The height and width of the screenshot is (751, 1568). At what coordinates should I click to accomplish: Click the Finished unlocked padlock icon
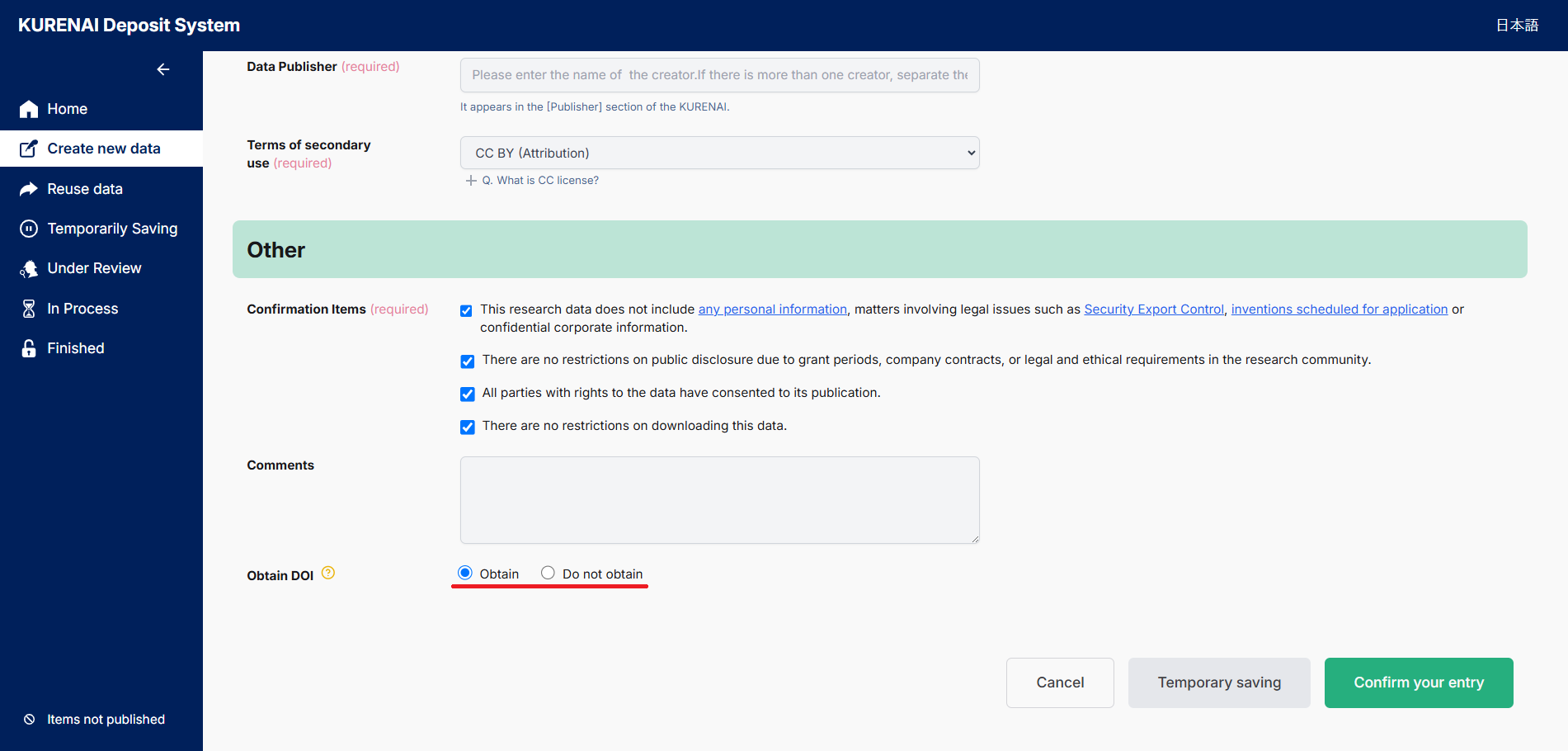(x=29, y=348)
